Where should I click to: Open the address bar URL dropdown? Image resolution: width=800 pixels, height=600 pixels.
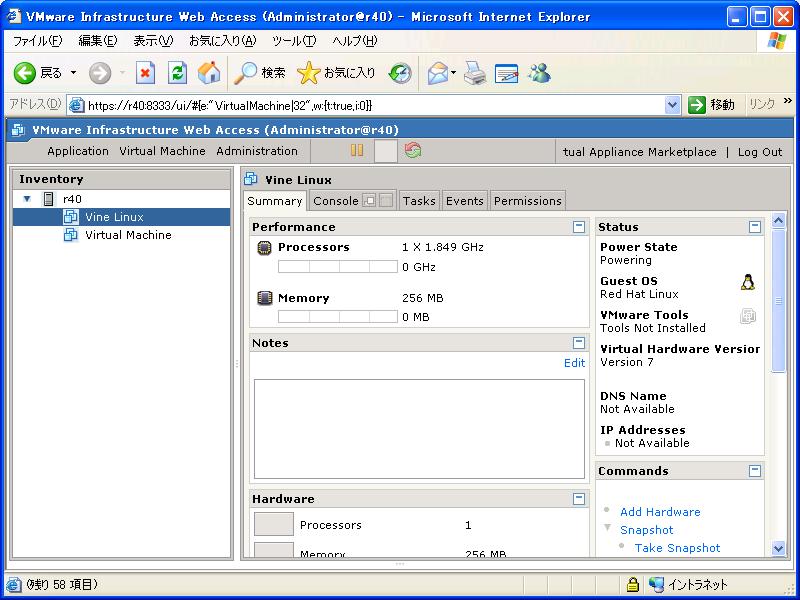tap(672, 106)
